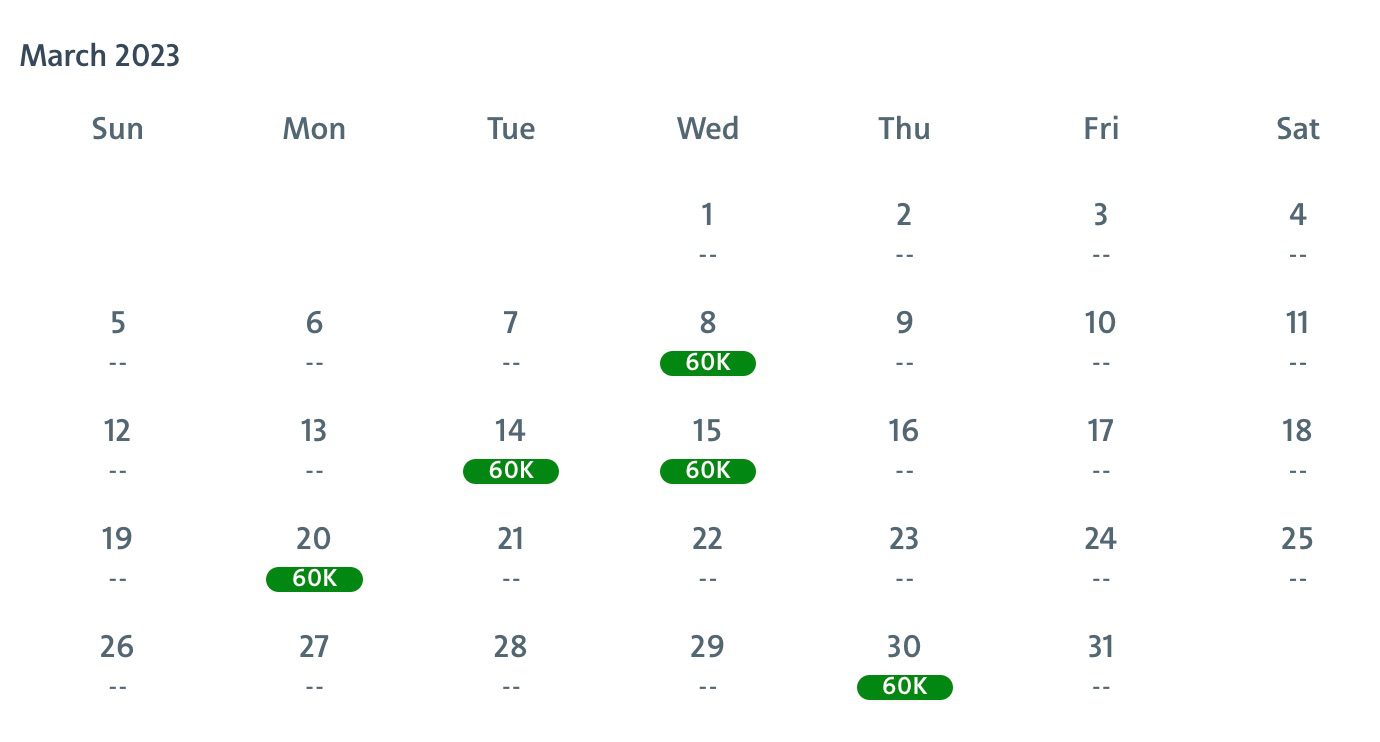This screenshot has height=742, width=1380.
Task: Click the Sat column header
Action: pyautogui.click(x=1297, y=128)
